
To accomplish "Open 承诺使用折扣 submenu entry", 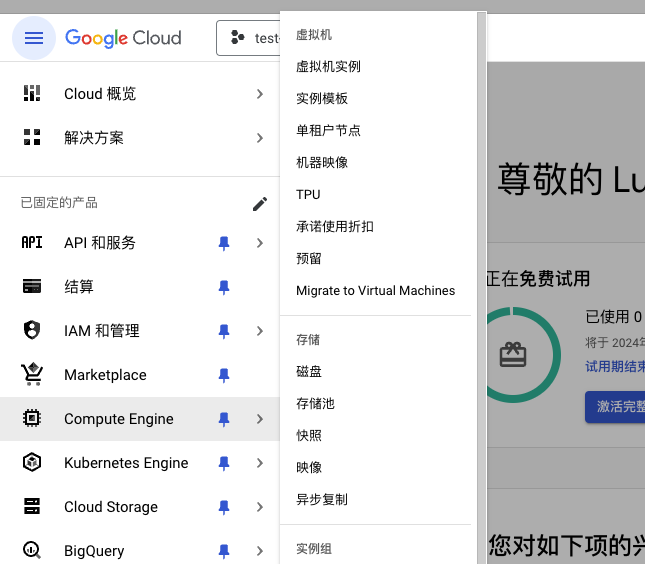I will [335, 226].
